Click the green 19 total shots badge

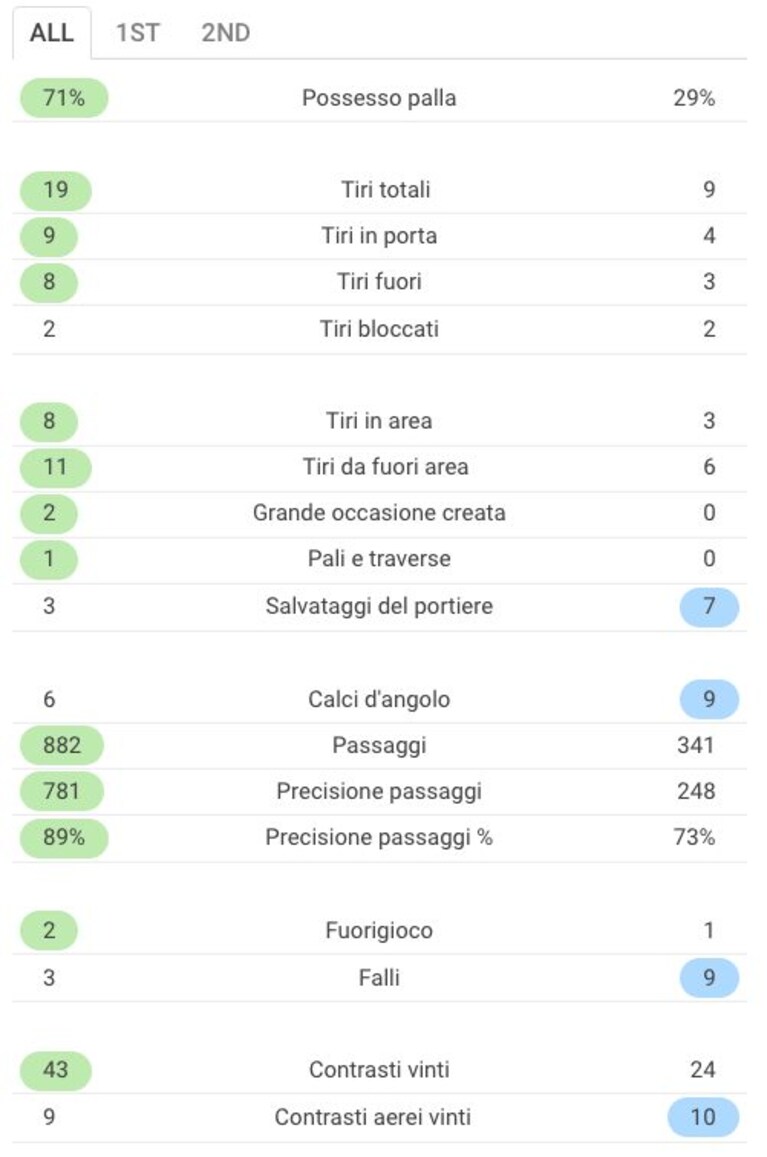[x=55, y=190]
